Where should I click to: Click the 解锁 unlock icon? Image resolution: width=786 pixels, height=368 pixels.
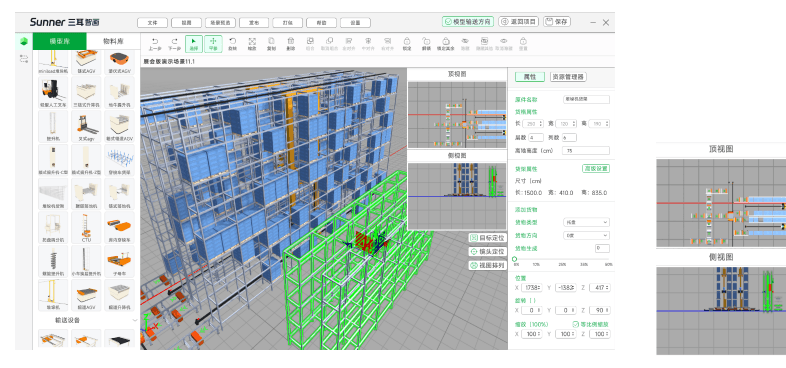[x=426, y=41]
